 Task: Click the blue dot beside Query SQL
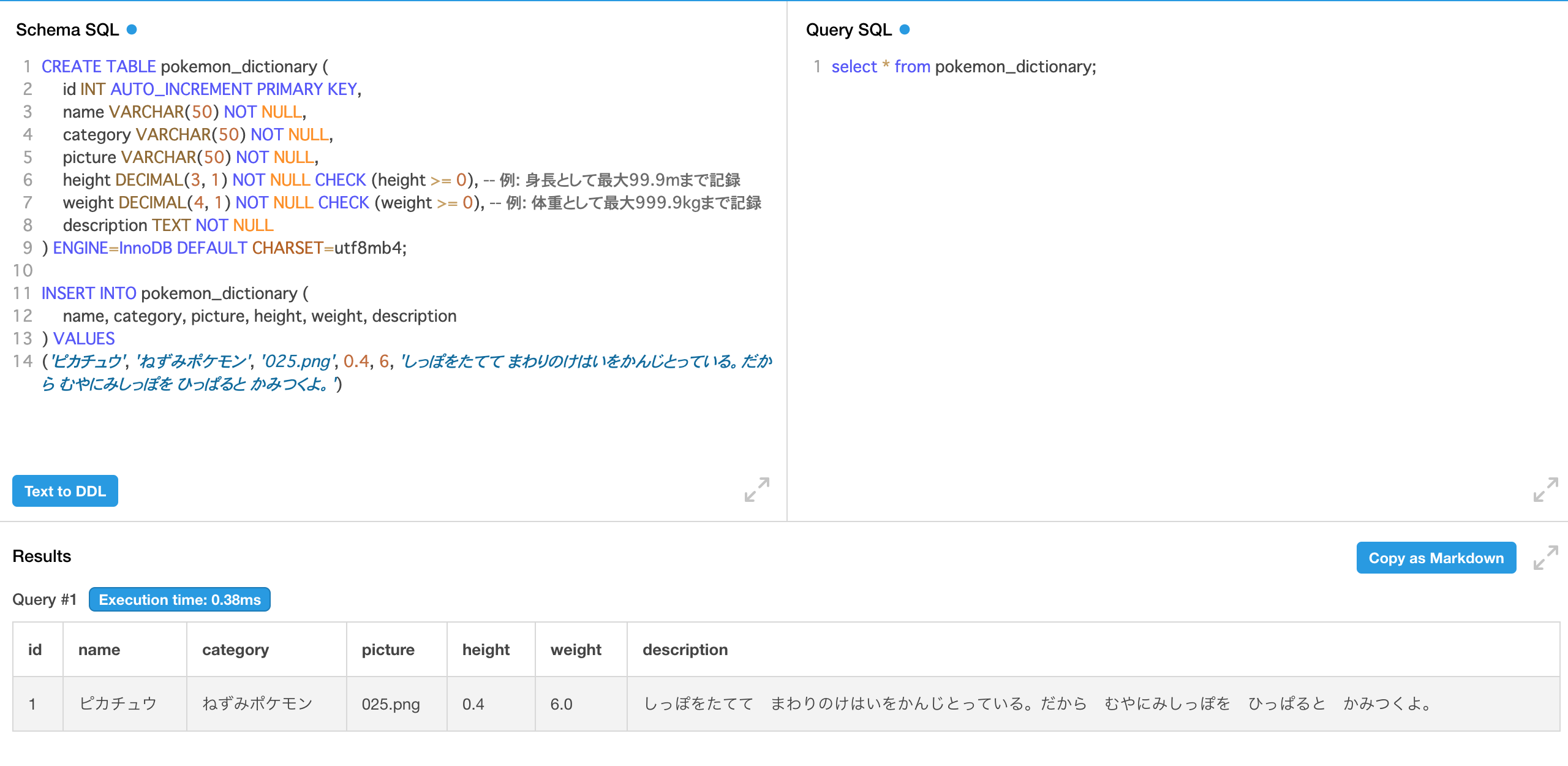pyautogui.click(x=905, y=29)
